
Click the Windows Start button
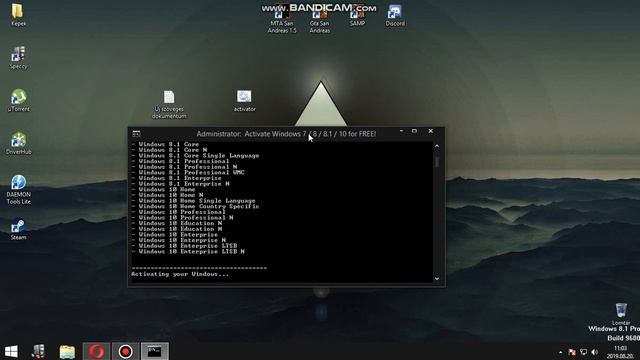tap(11, 351)
